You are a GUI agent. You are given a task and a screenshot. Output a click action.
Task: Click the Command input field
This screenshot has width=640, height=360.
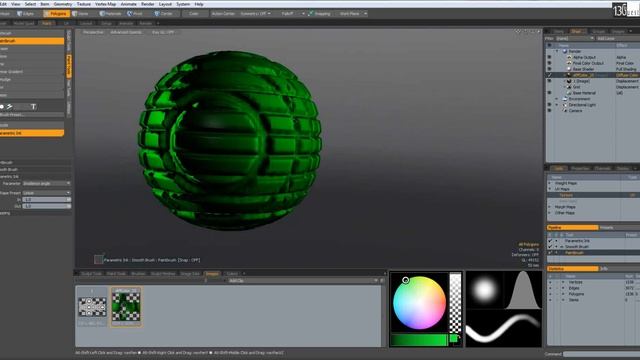(x=602, y=354)
